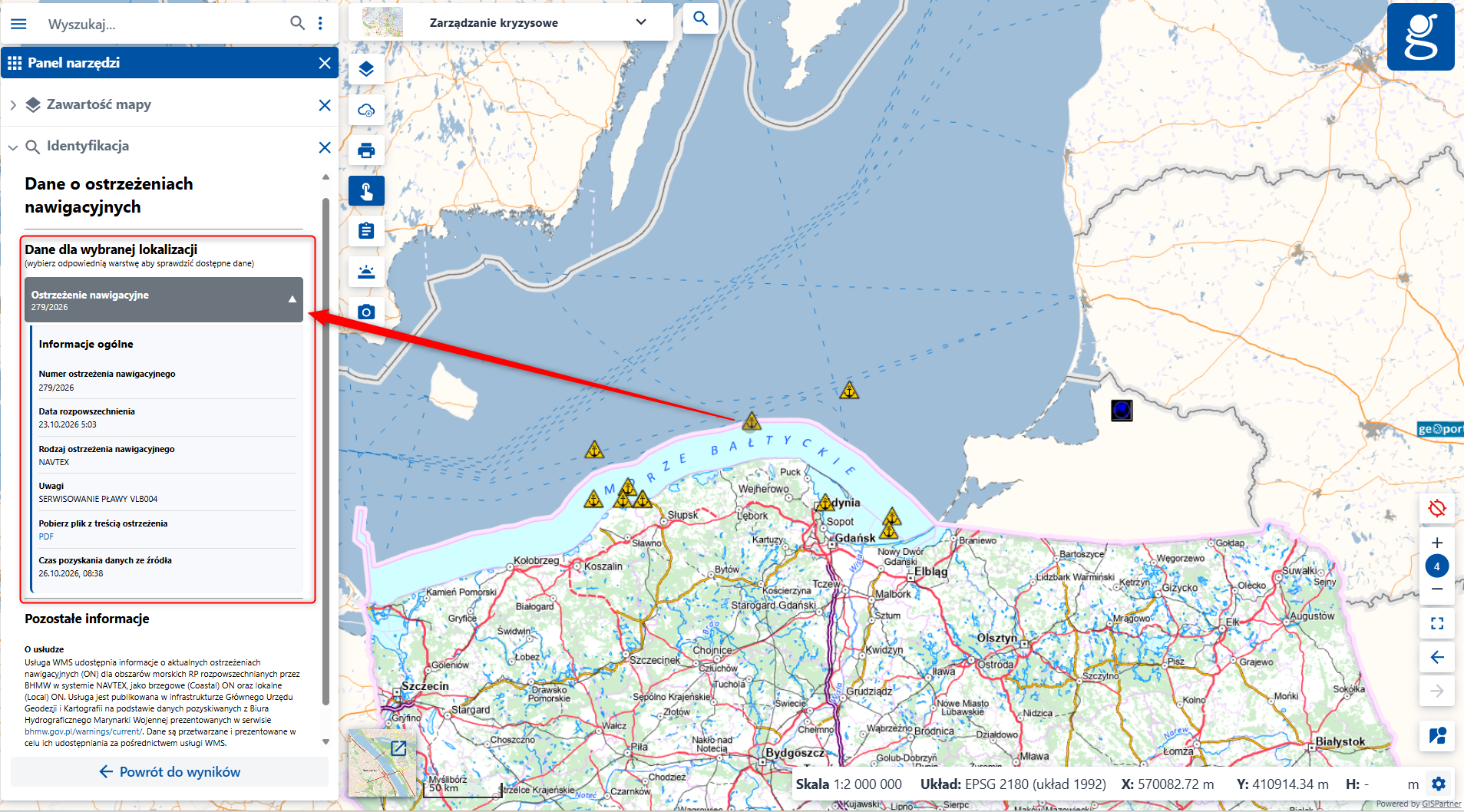1464x812 pixels.
Task: Open the overview minimap thumbnail
Action: 382,763
